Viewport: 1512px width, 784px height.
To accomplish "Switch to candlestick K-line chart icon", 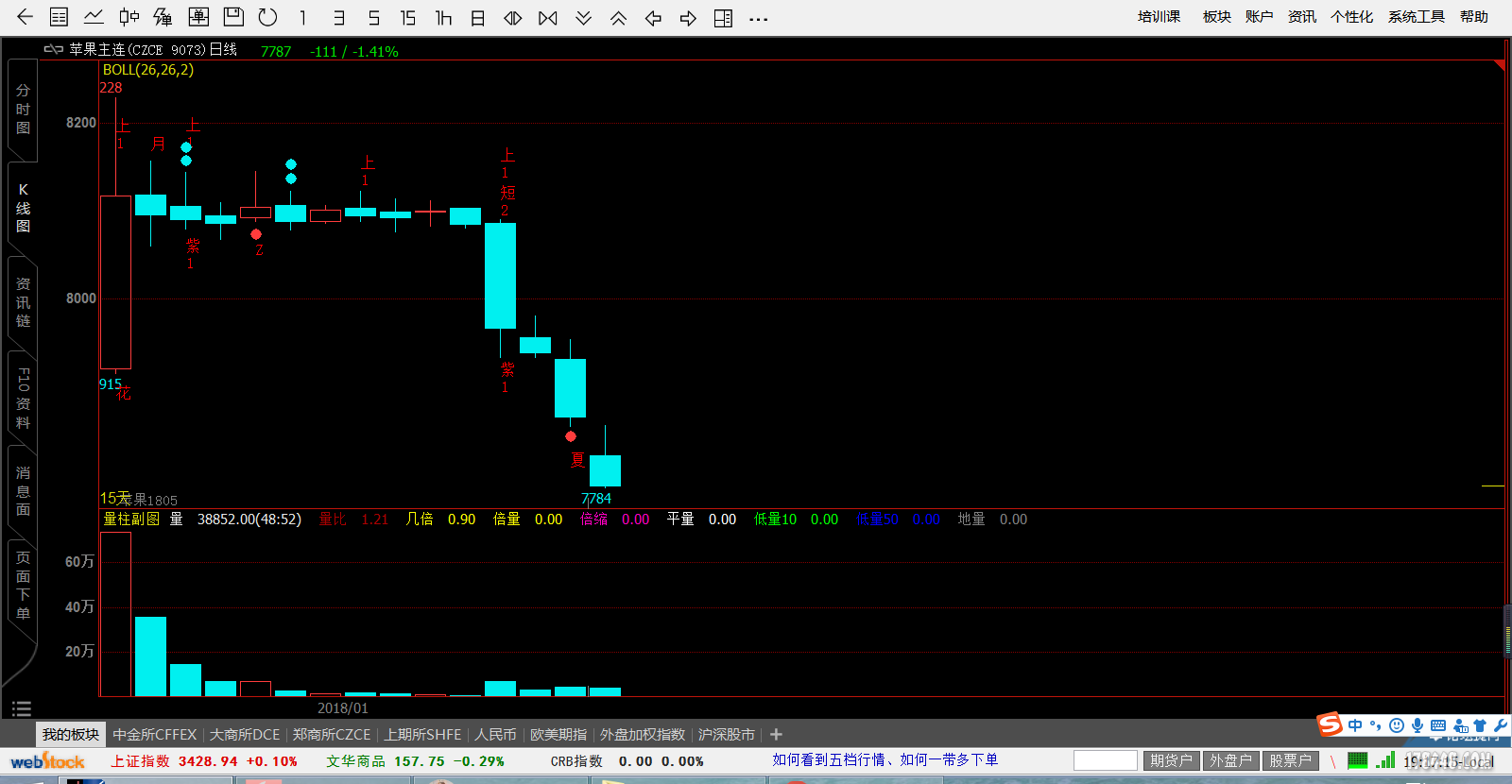I will click(x=129, y=17).
